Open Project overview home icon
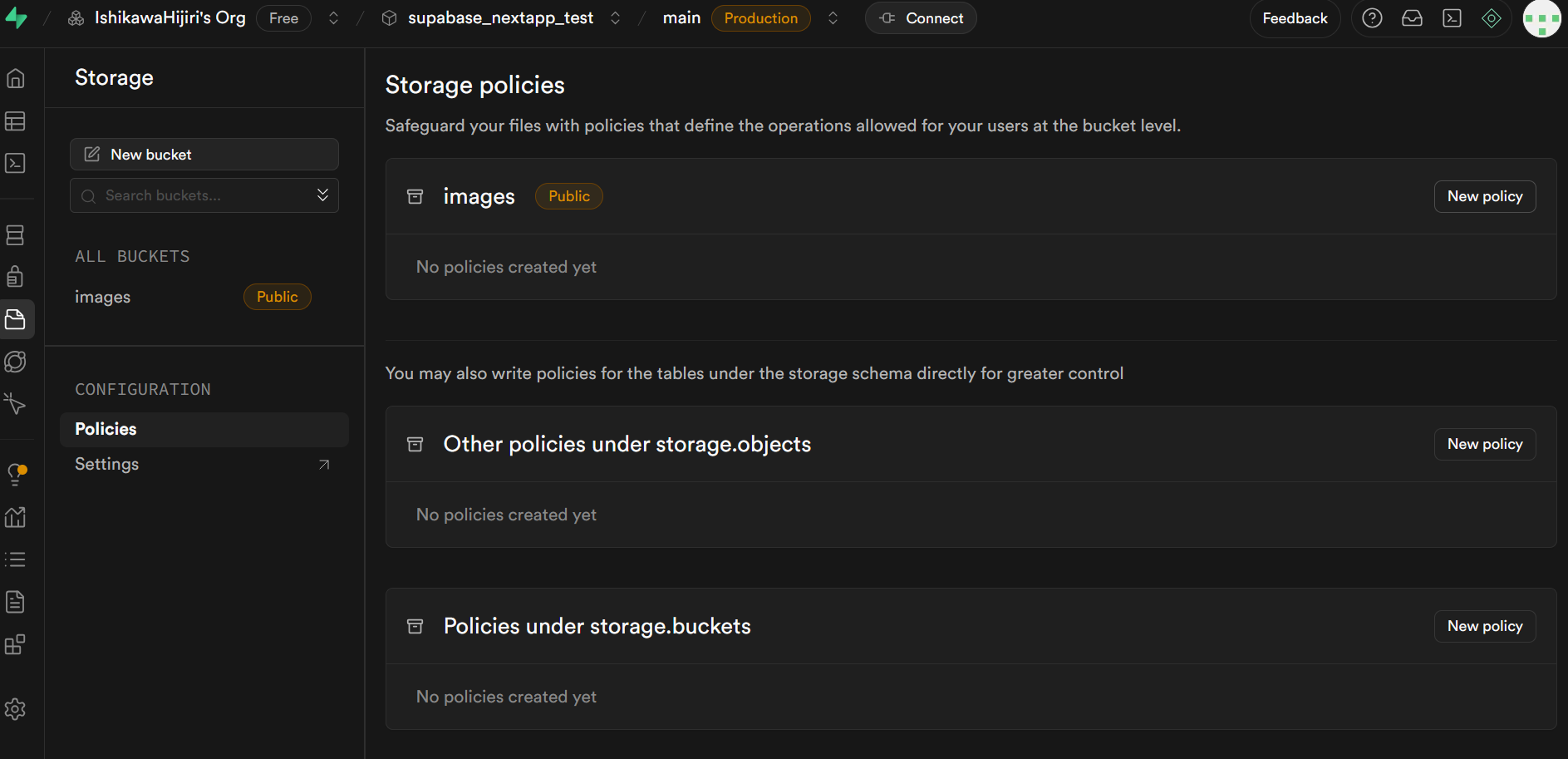1568x759 pixels. click(15, 78)
